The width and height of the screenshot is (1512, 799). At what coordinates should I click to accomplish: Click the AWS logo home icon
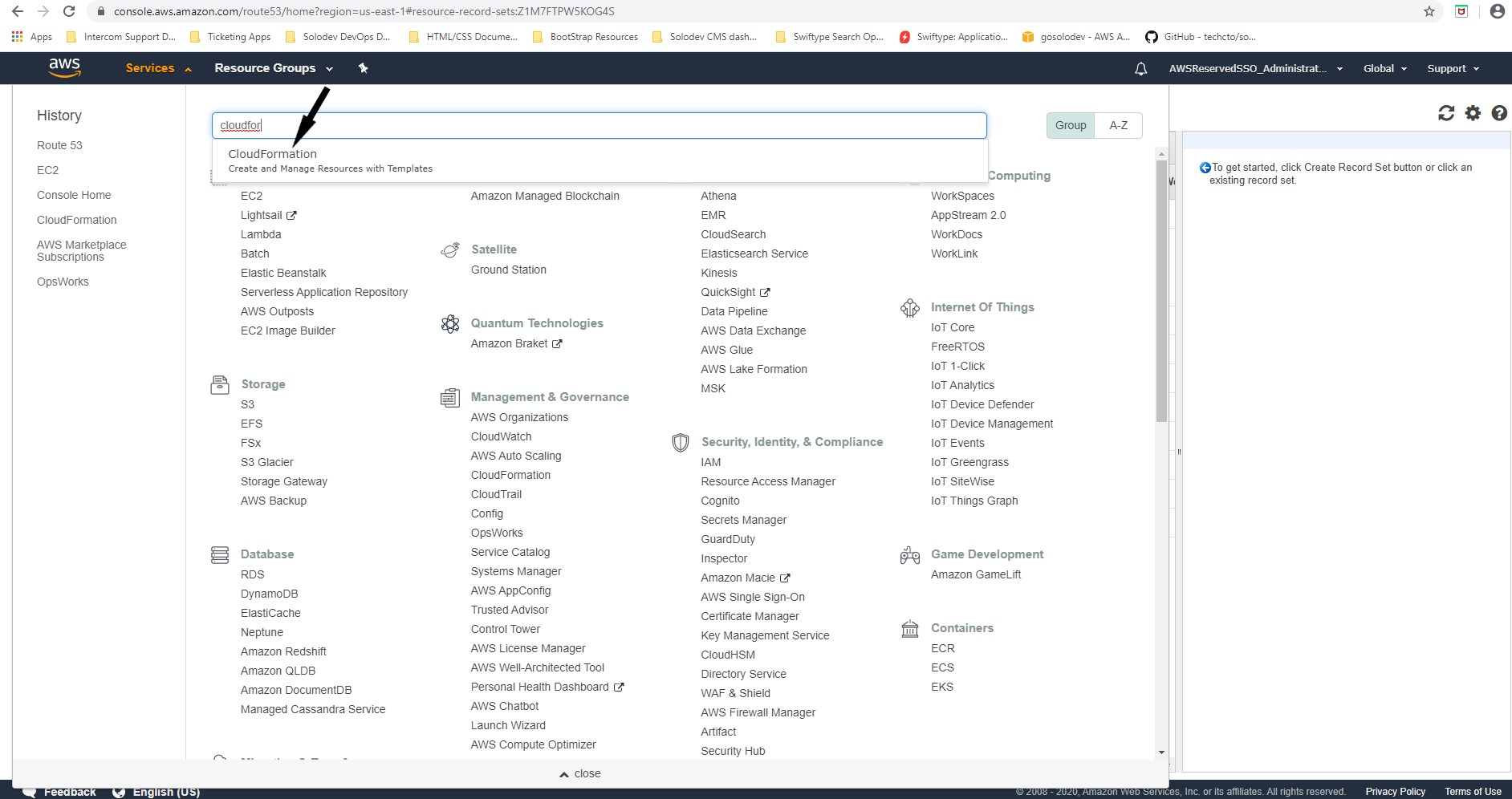coord(64,68)
